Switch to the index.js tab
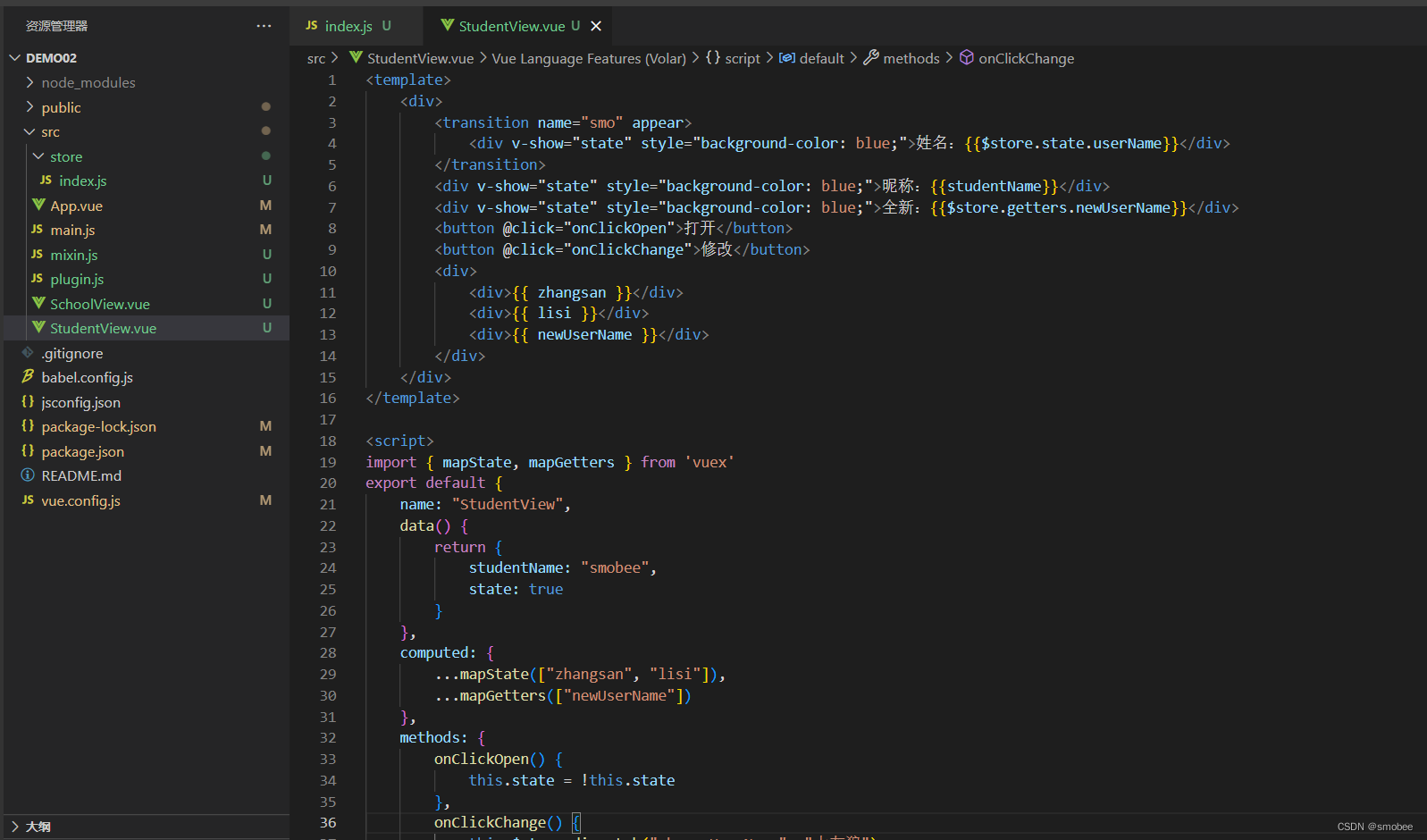 (348, 26)
